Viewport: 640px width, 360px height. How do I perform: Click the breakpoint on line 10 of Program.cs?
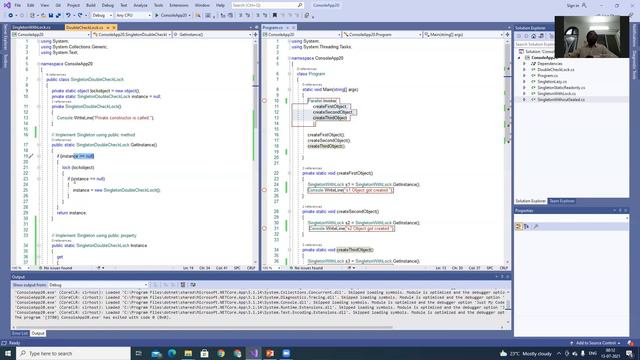(264, 100)
